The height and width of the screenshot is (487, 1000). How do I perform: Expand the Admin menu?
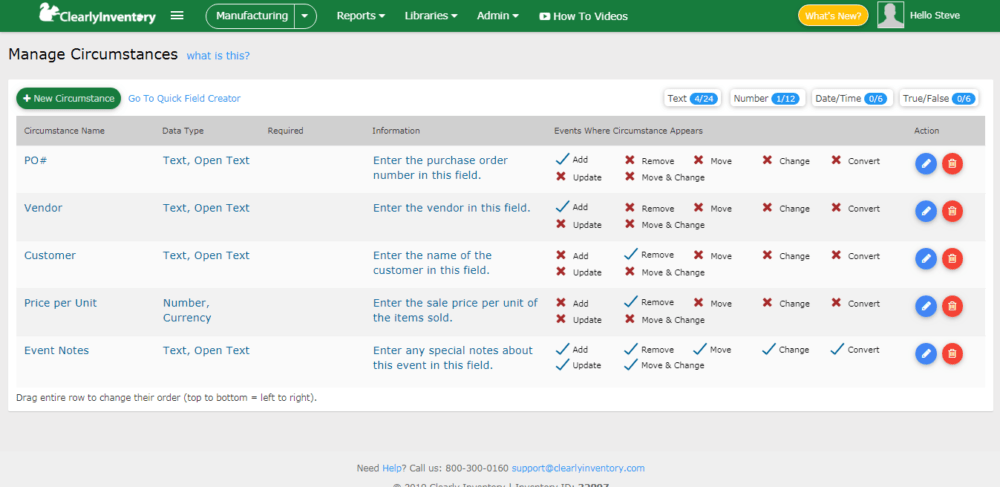tap(497, 16)
